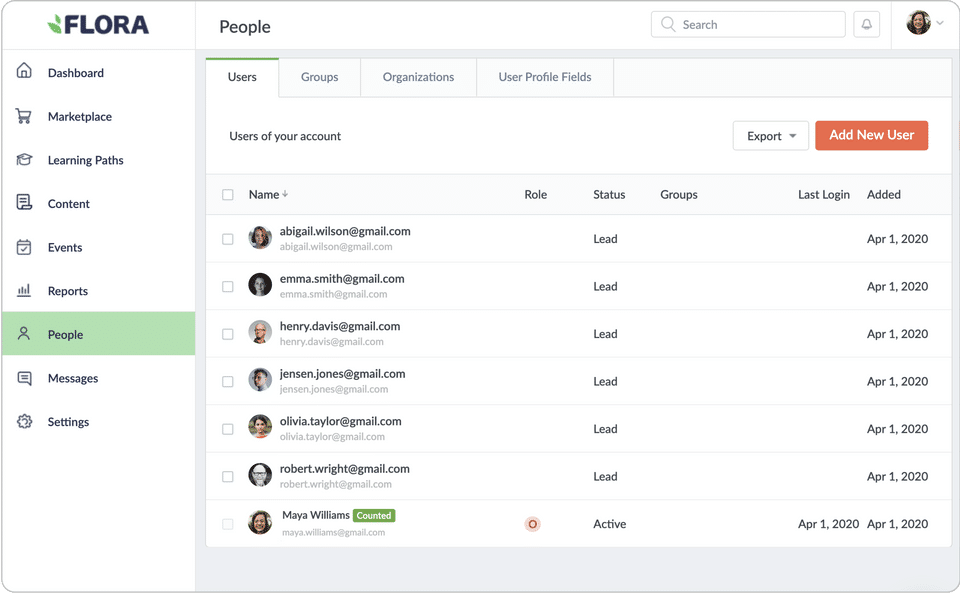Image resolution: width=960 pixels, height=593 pixels.
Task: Open Maya Williams user name link
Action: point(316,515)
